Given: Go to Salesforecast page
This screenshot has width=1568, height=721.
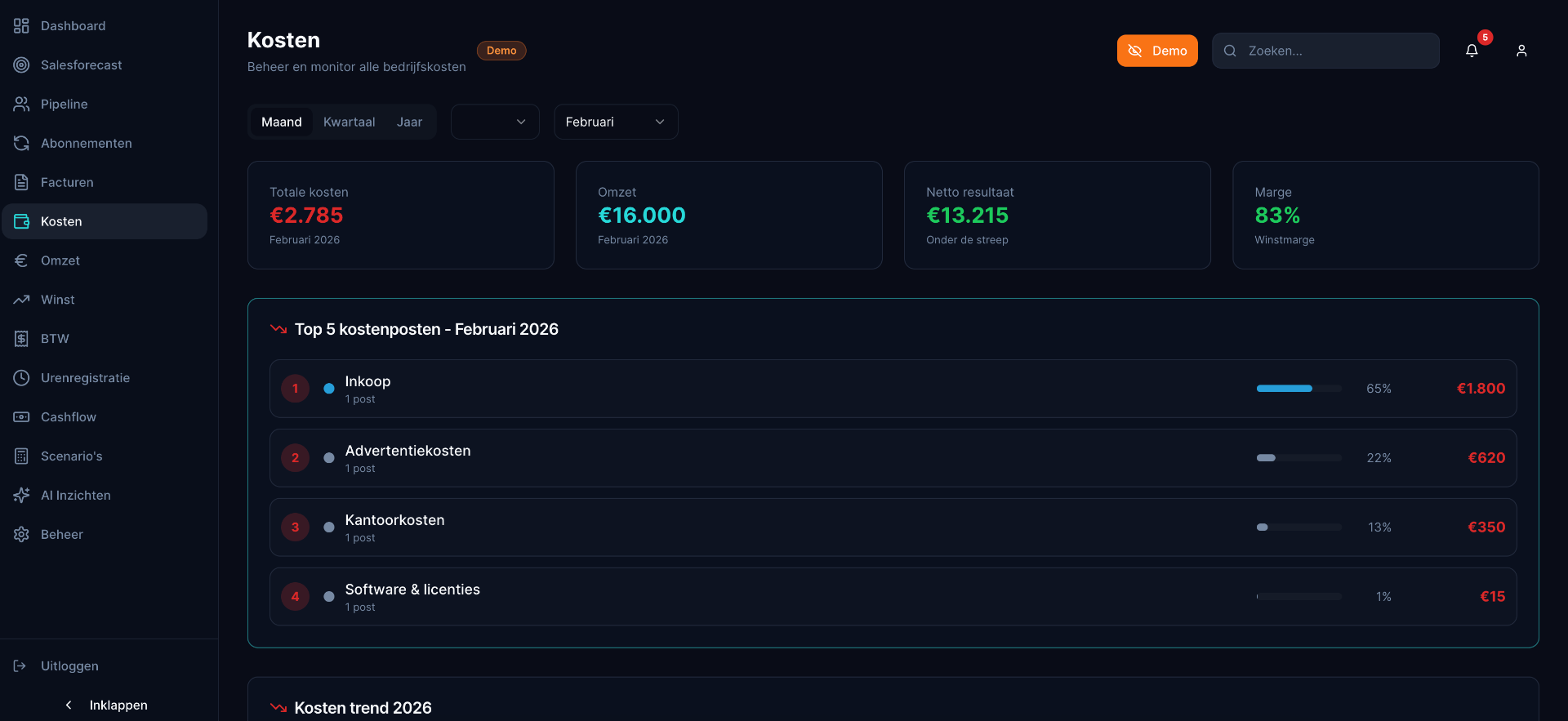Looking at the screenshot, I should point(105,65).
